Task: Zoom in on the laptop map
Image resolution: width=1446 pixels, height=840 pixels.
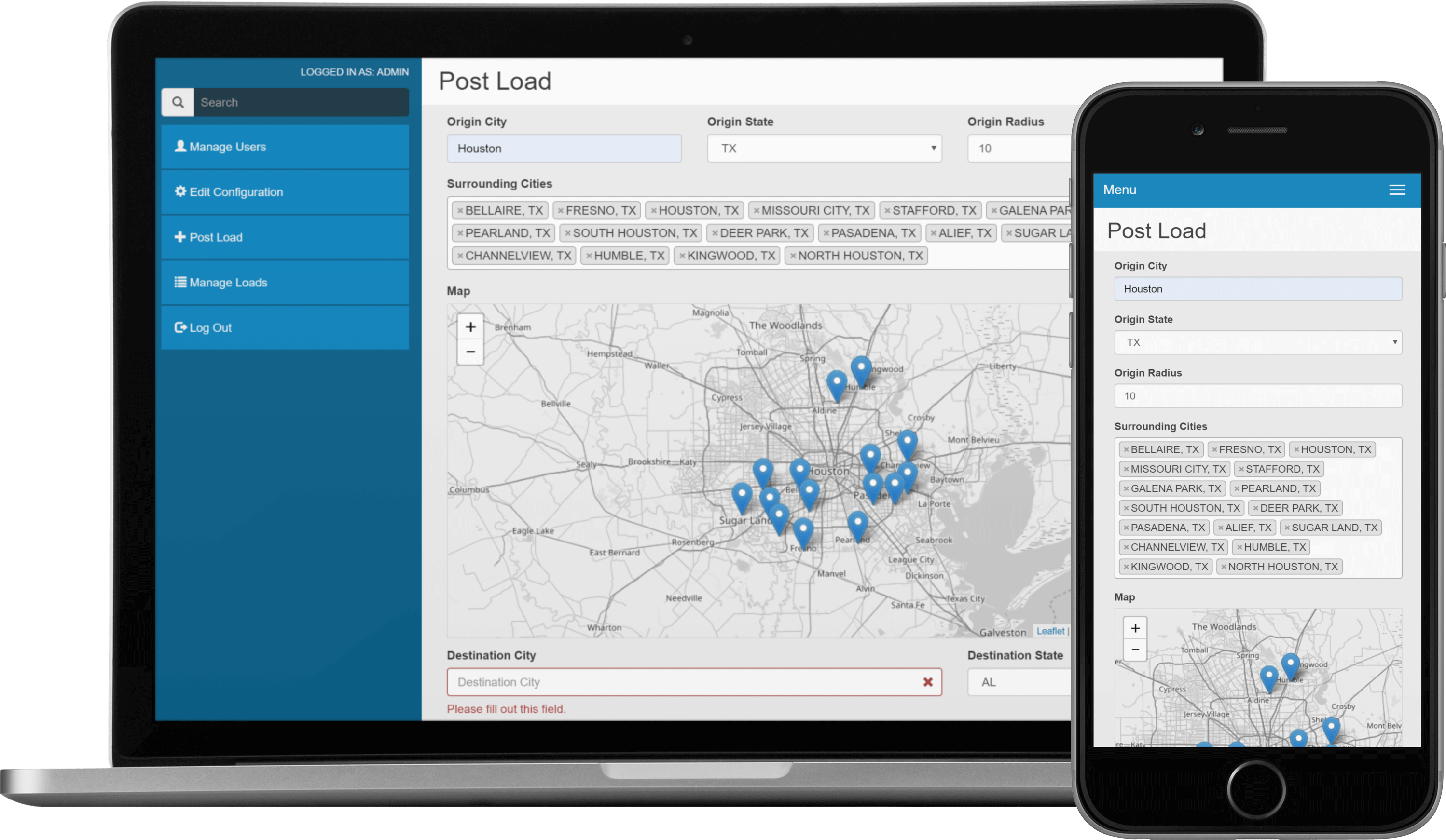Action: tap(470, 327)
